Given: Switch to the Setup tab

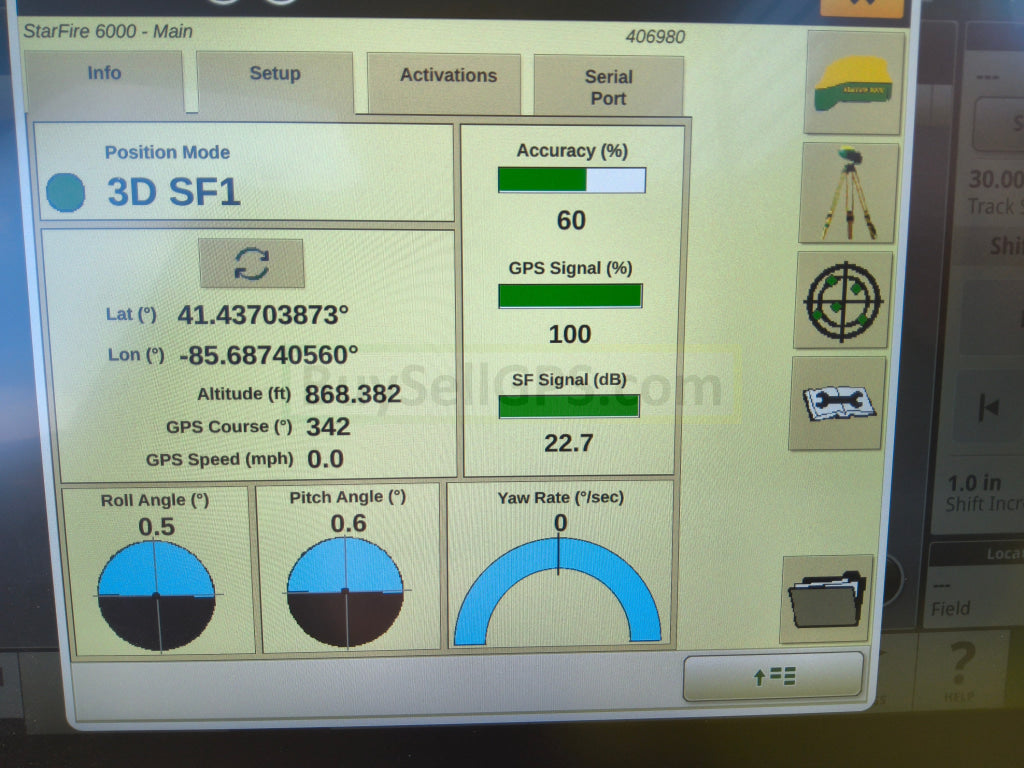Looking at the screenshot, I should (x=275, y=83).
